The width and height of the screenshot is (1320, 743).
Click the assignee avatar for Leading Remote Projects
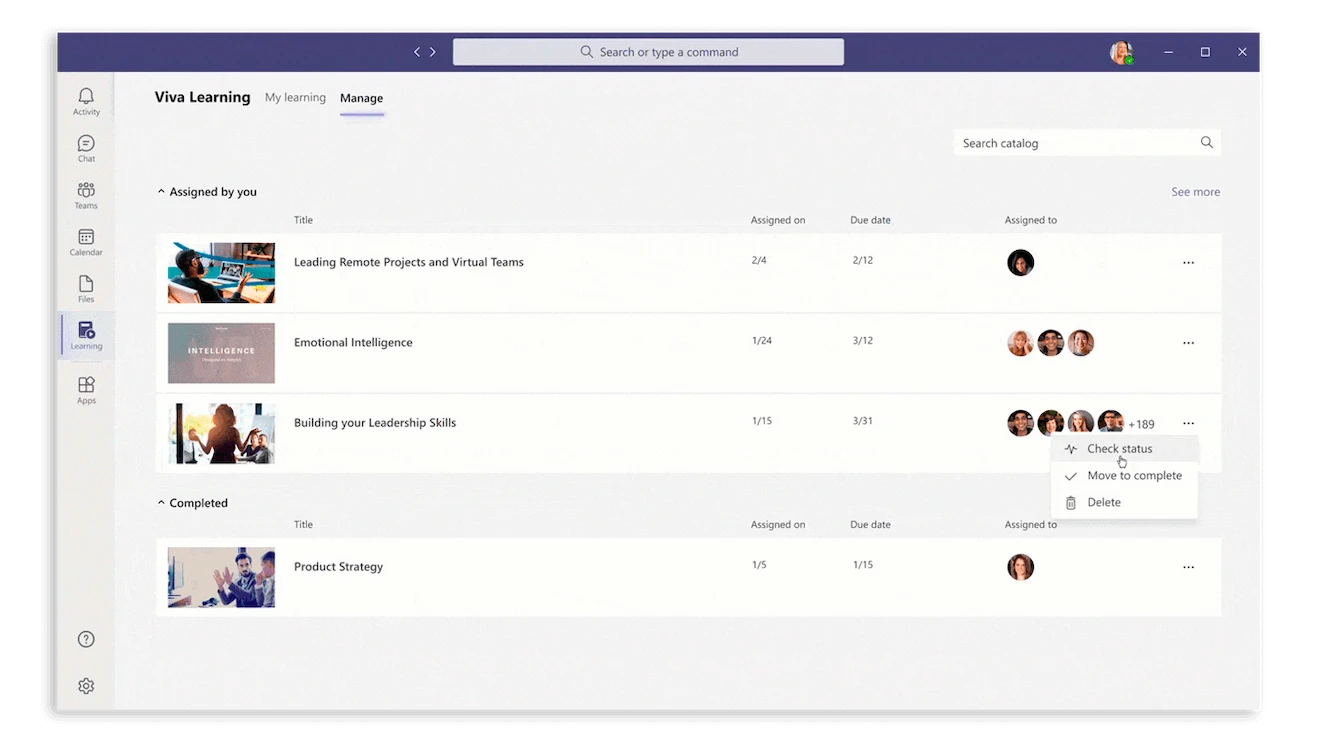(1020, 263)
